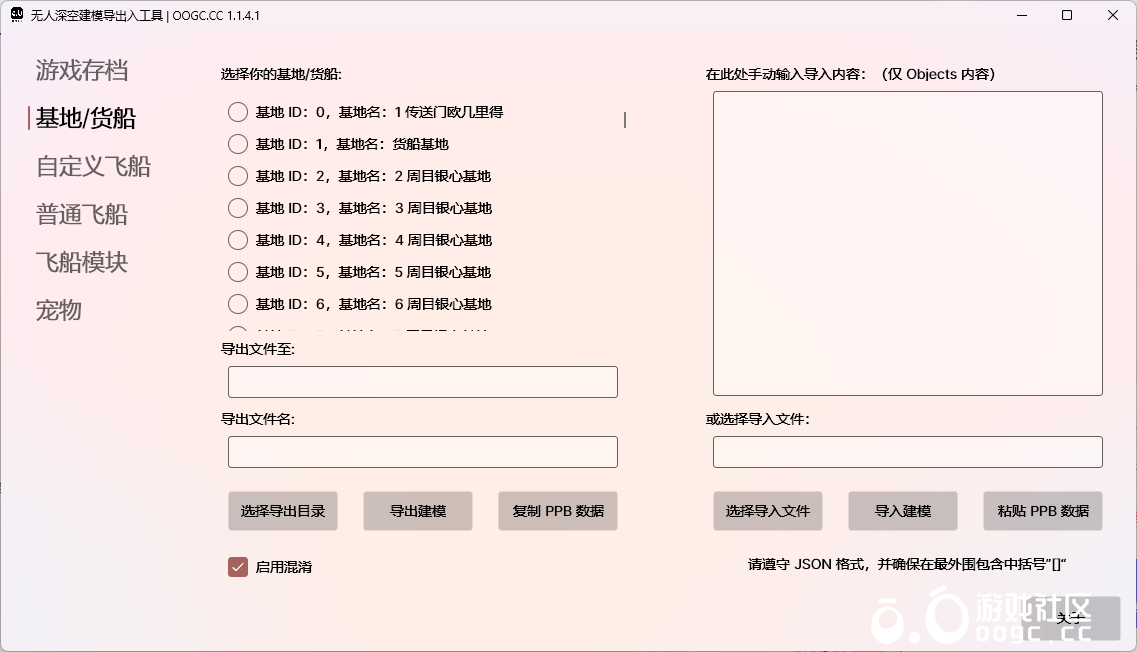Click the 或选择导入文件 path field
Screen dimensions: 1137x652
(908, 452)
